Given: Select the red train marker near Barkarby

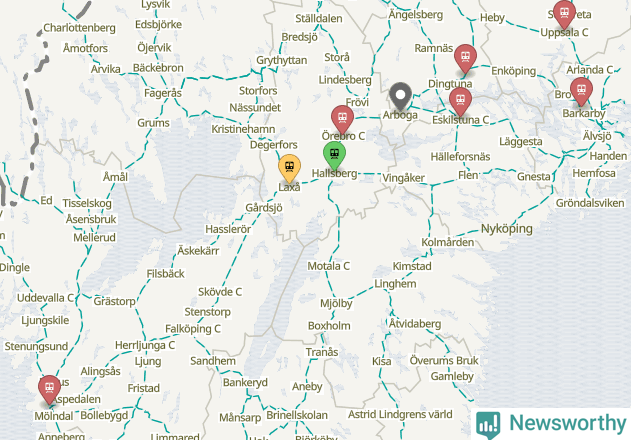Looking at the screenshot, I should click(x=581, y=91).
